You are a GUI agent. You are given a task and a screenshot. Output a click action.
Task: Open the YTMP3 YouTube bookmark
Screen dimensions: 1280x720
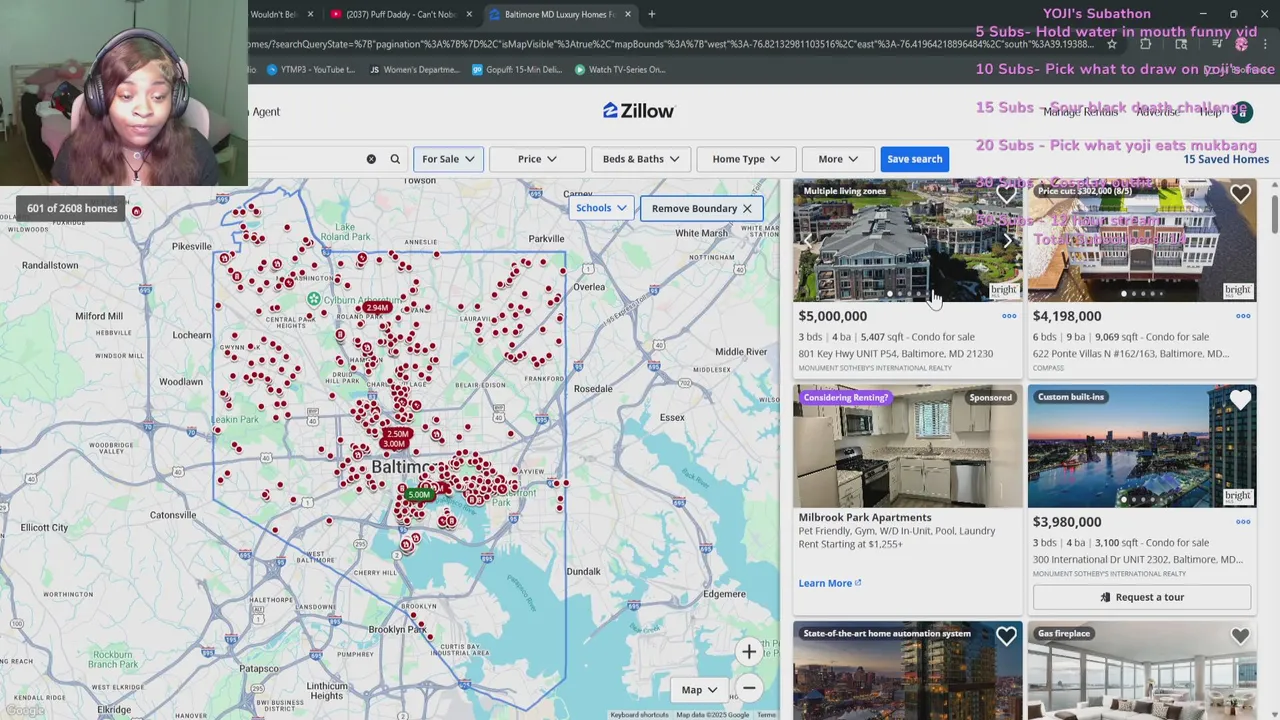click(x=309, y=70)
